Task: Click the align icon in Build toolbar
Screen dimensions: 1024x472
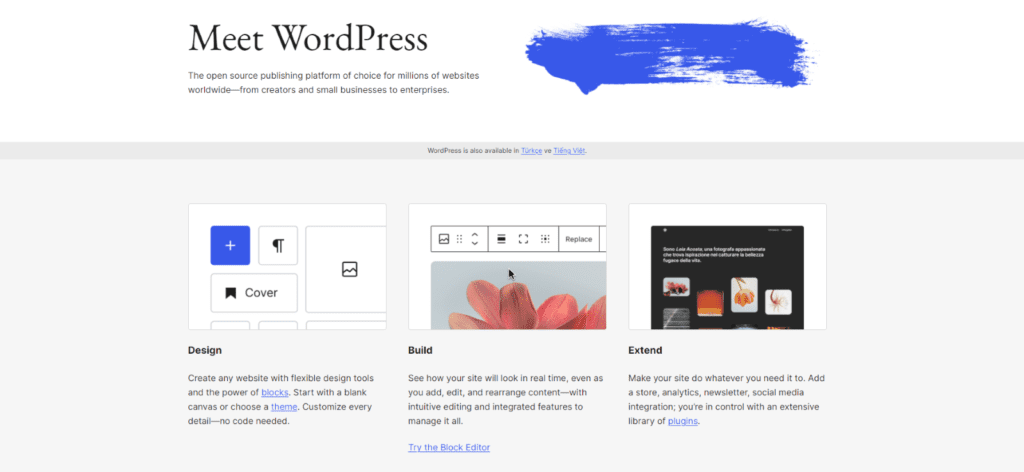Action: [x=502, y=239]
